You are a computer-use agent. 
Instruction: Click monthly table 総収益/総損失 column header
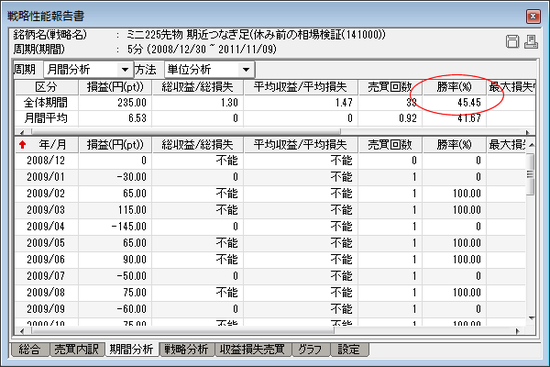[x=197, y=145]
